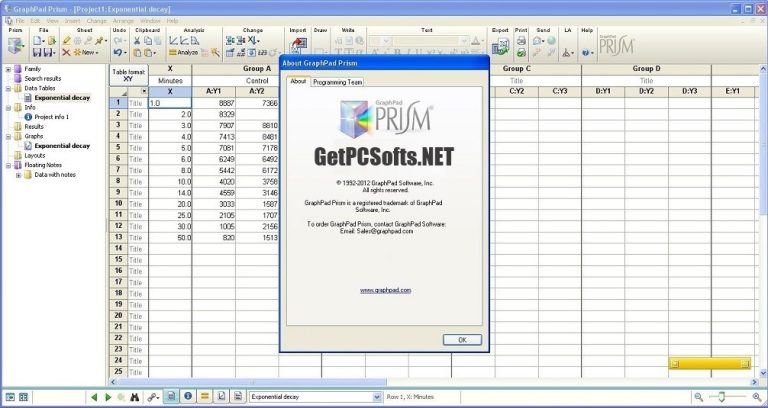This screenshot has height=408, width=768.
Task: Click the green Next sheet arrow
Action: coord(108,397)
